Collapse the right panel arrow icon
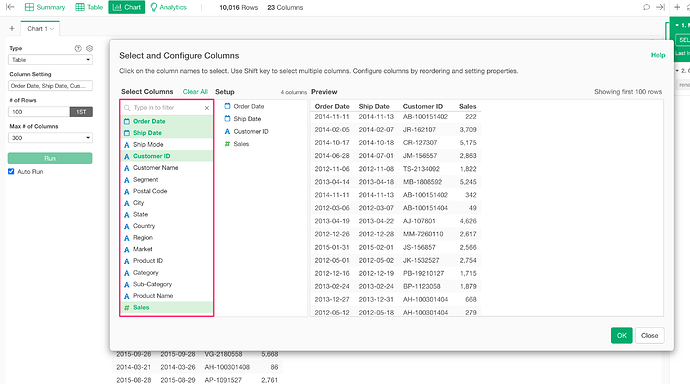 (660, 7)
